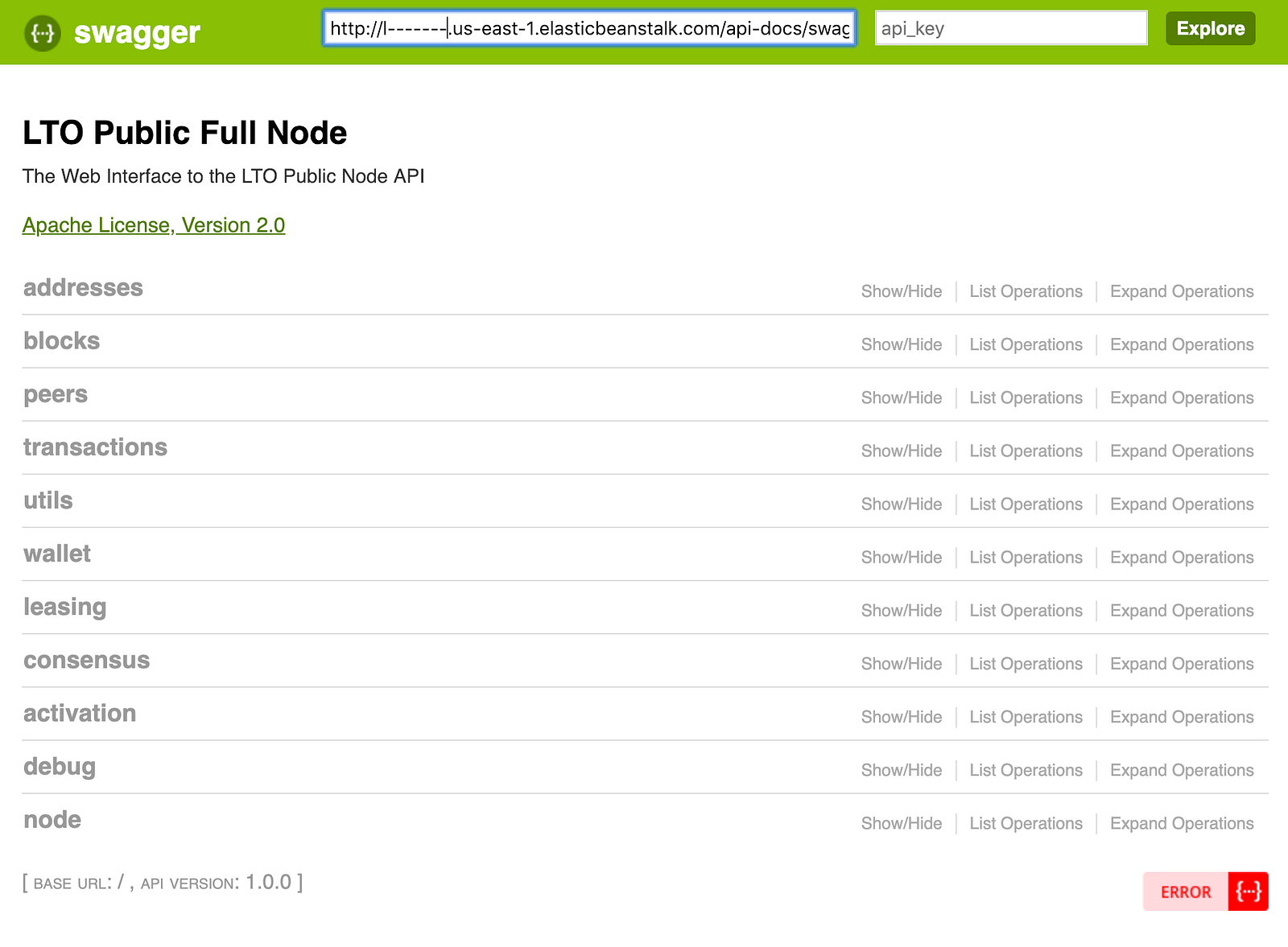Click the red validator badge icon
1288x947 pixels.
pos(1248,891)
